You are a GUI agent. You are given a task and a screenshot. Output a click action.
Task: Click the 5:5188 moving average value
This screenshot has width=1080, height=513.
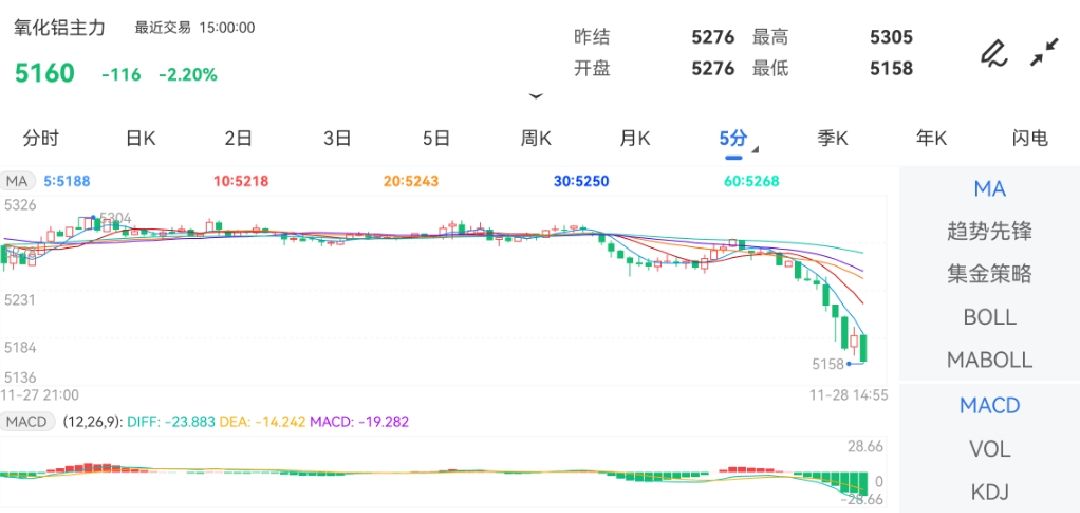coord(67,182)
